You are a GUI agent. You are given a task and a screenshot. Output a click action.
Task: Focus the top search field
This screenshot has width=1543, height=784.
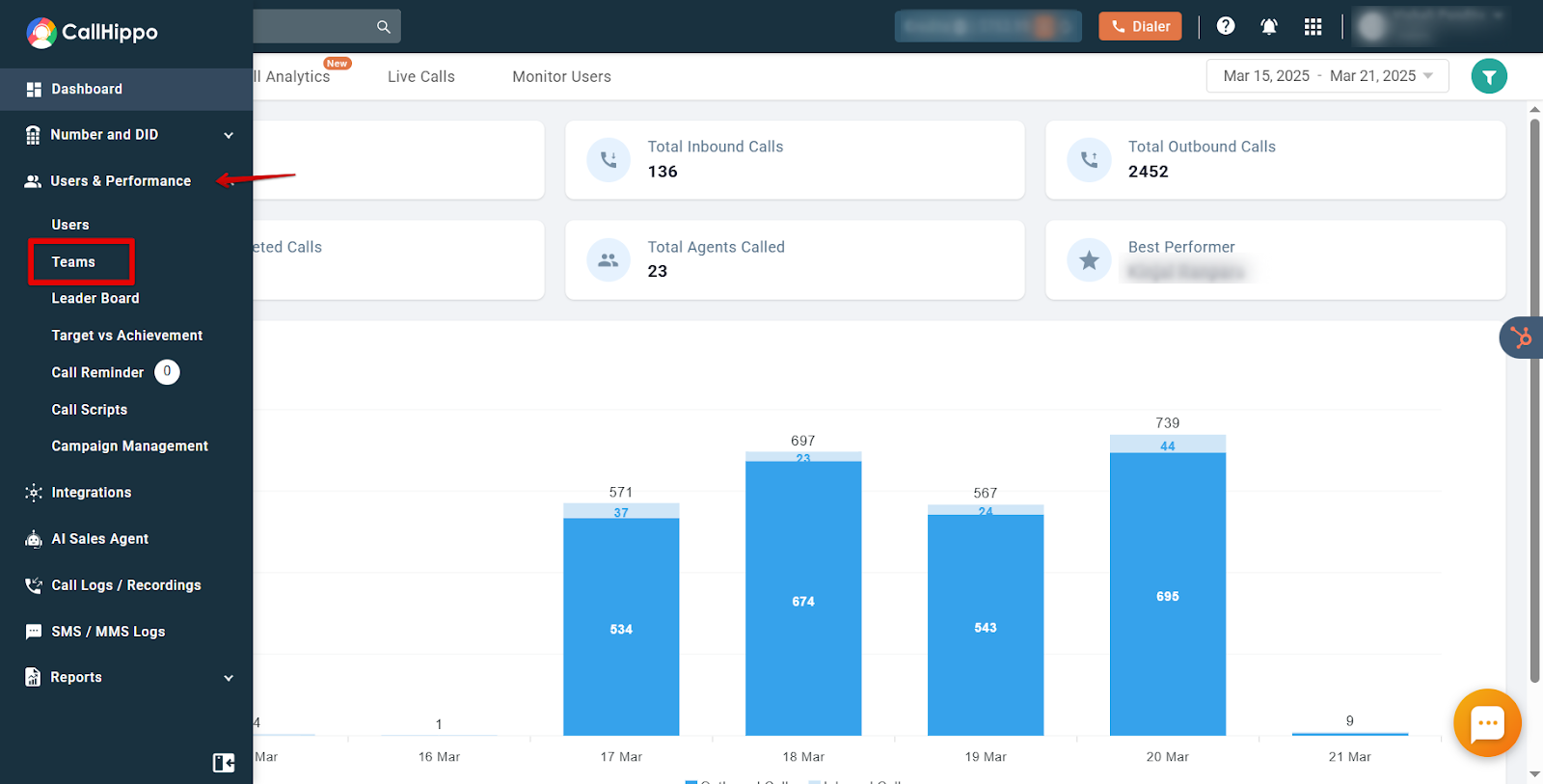click(327, 27)
